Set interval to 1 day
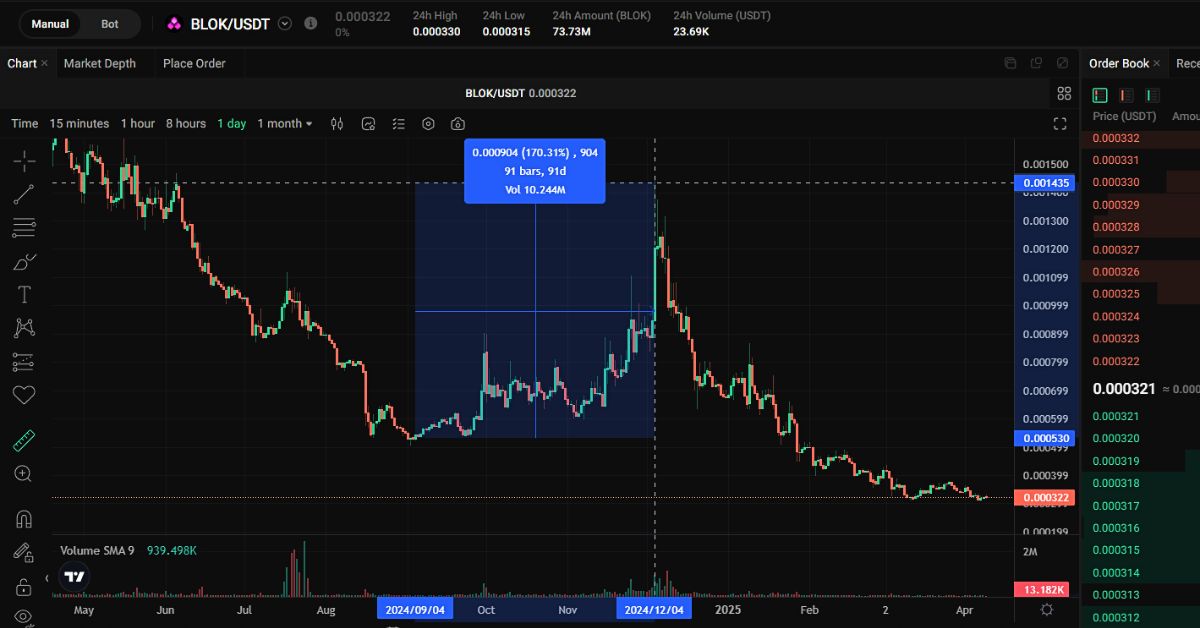Screen dimensions: 1200x628 click(x=231, y=124)
